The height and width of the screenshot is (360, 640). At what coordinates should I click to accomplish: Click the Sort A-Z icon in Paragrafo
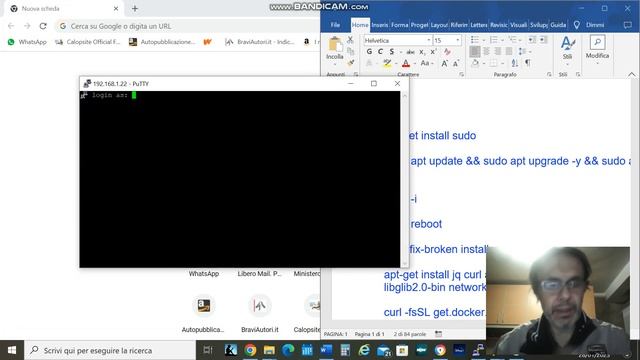(515, 63)
